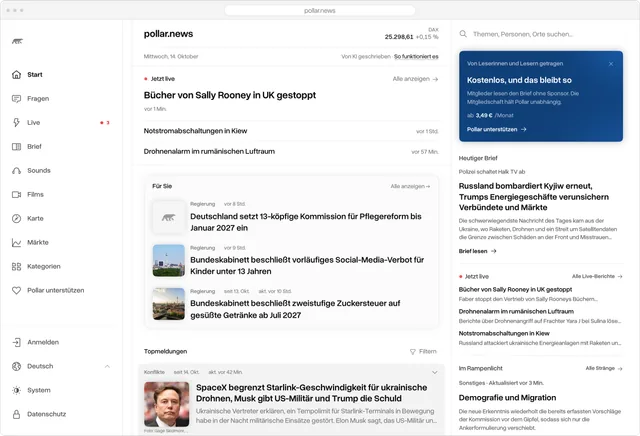Open the Live section label
Image resolution: width=640 pixels, height=436 pixels.
pyautogui.click(x=33, y=122)
